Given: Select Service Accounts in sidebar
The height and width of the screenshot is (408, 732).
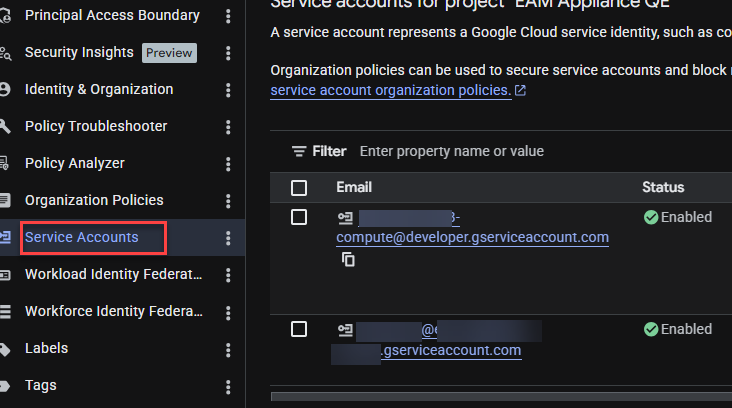Looking at the screenshot, I should coord(82,237).
